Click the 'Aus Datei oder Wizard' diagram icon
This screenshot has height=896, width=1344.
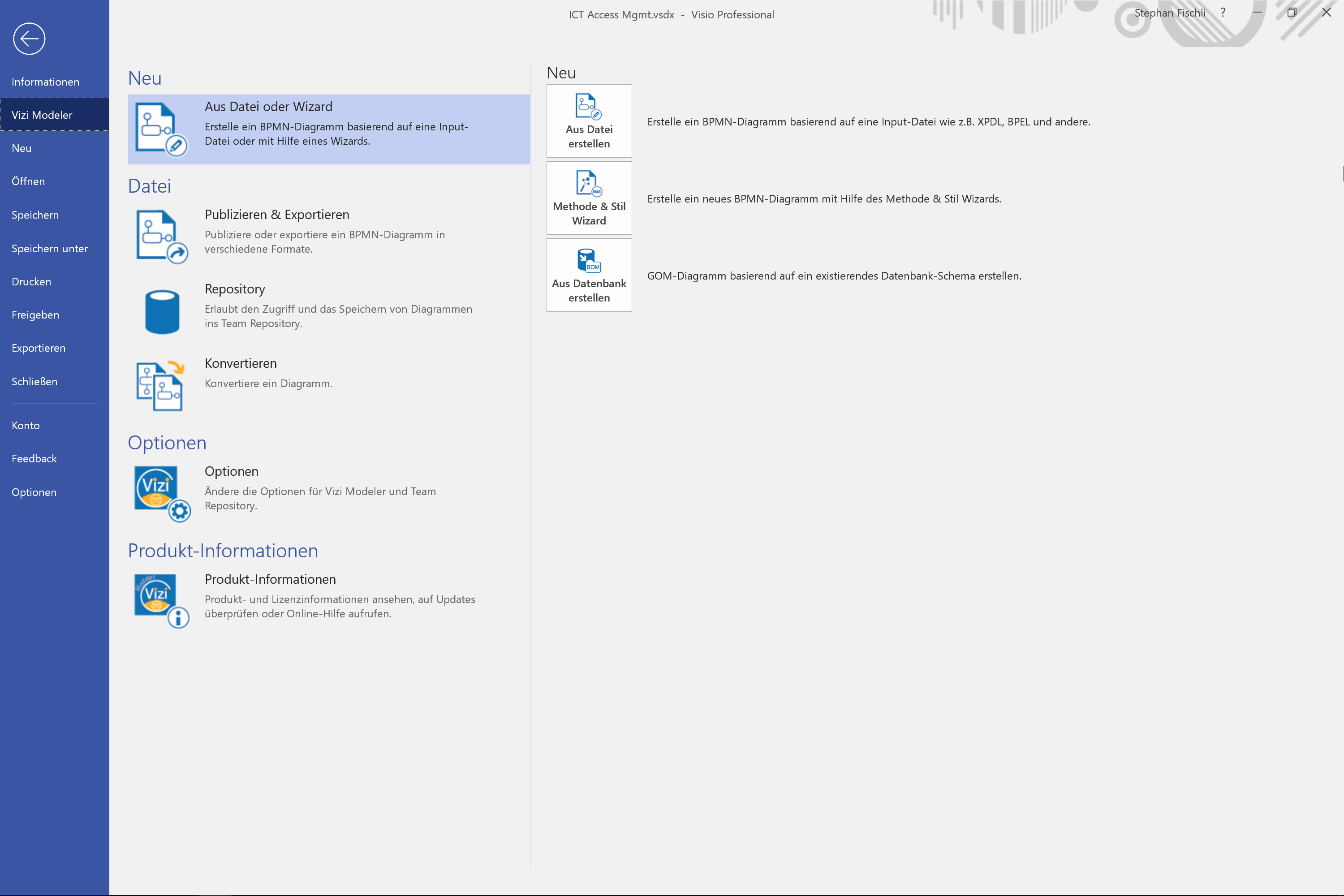point(161,129)
